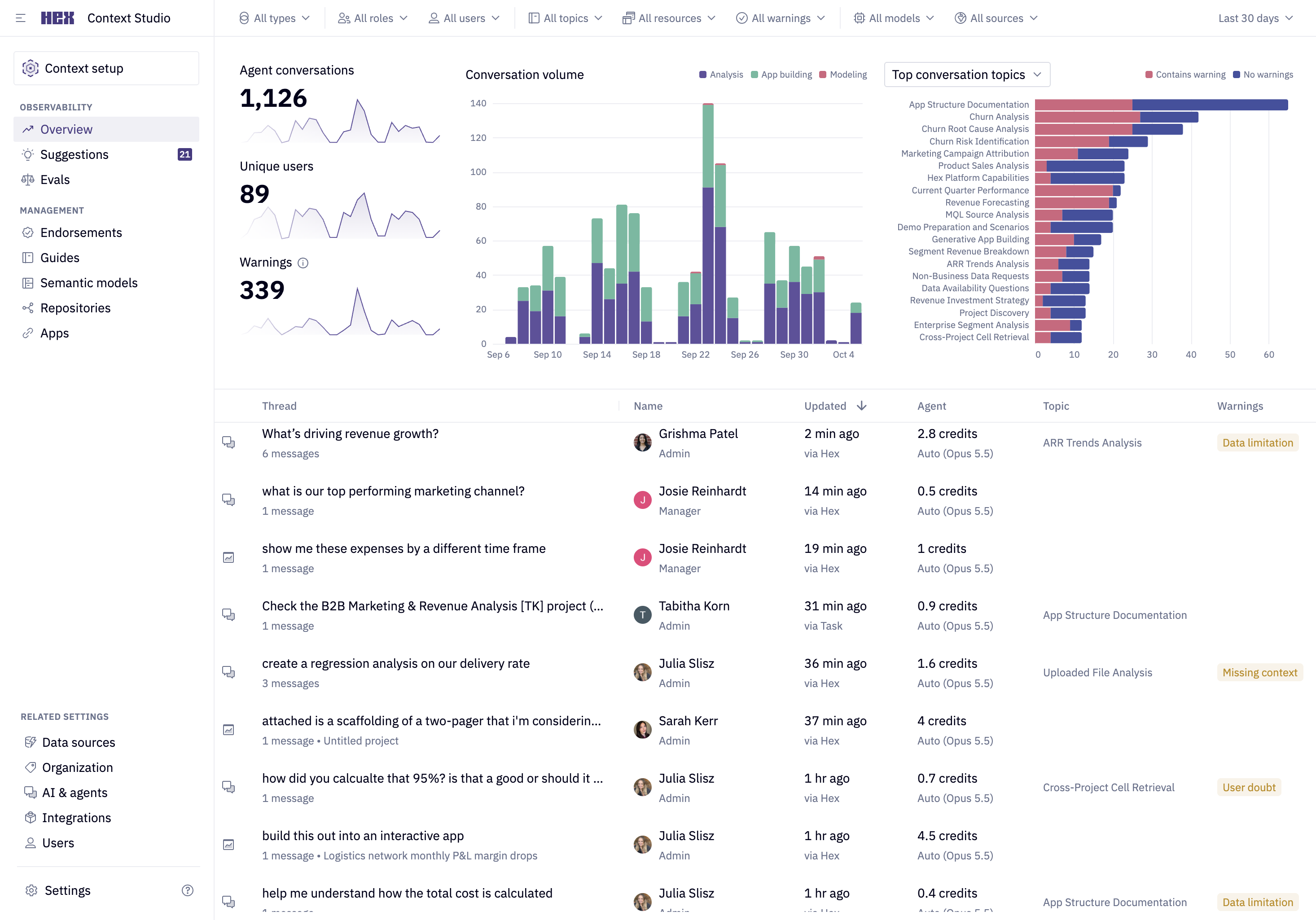This screenshot has height=920, width=1316.
Task: Expand the All types filter
Action: coord(274,18)
